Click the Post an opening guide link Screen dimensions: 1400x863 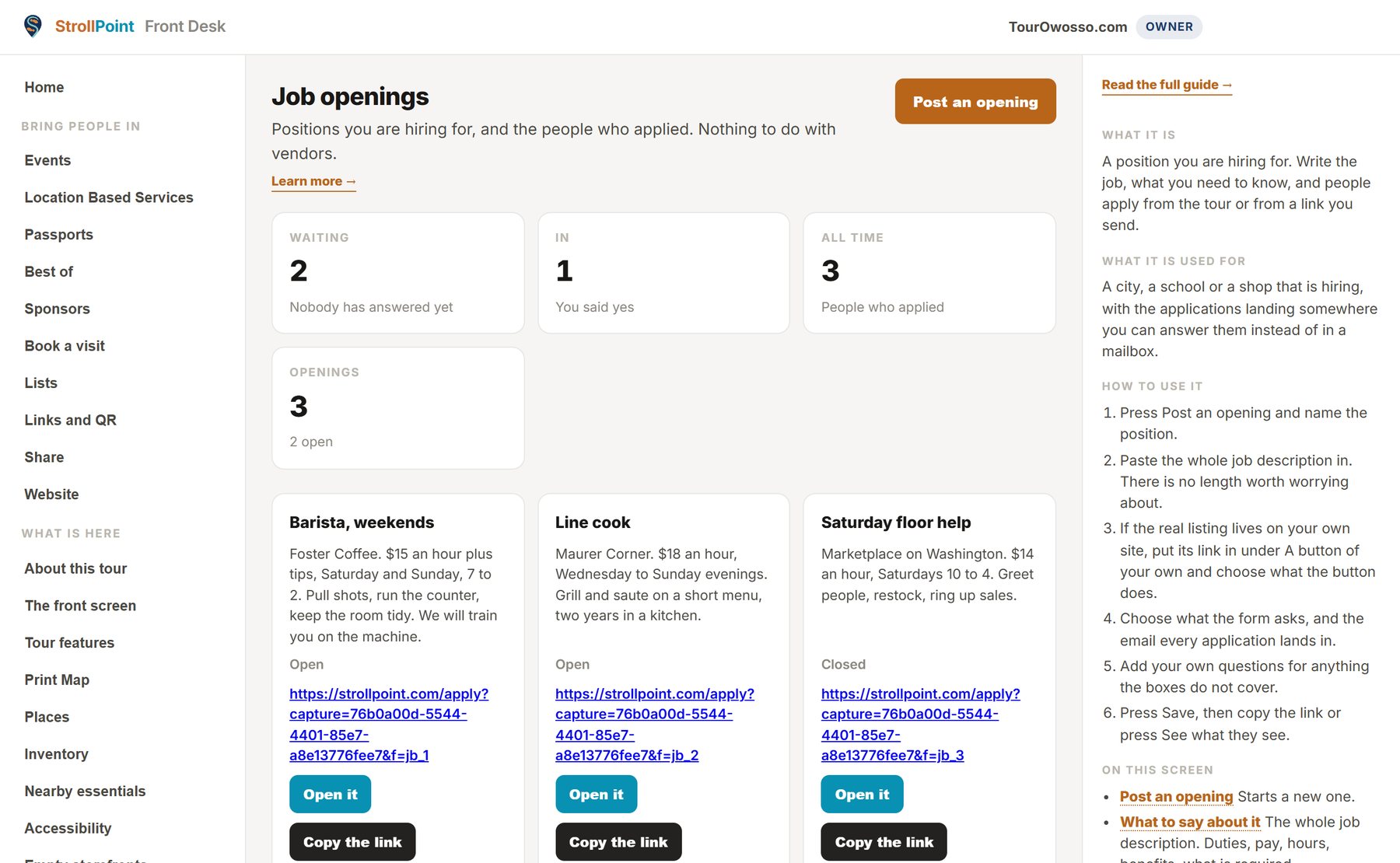1176,796
